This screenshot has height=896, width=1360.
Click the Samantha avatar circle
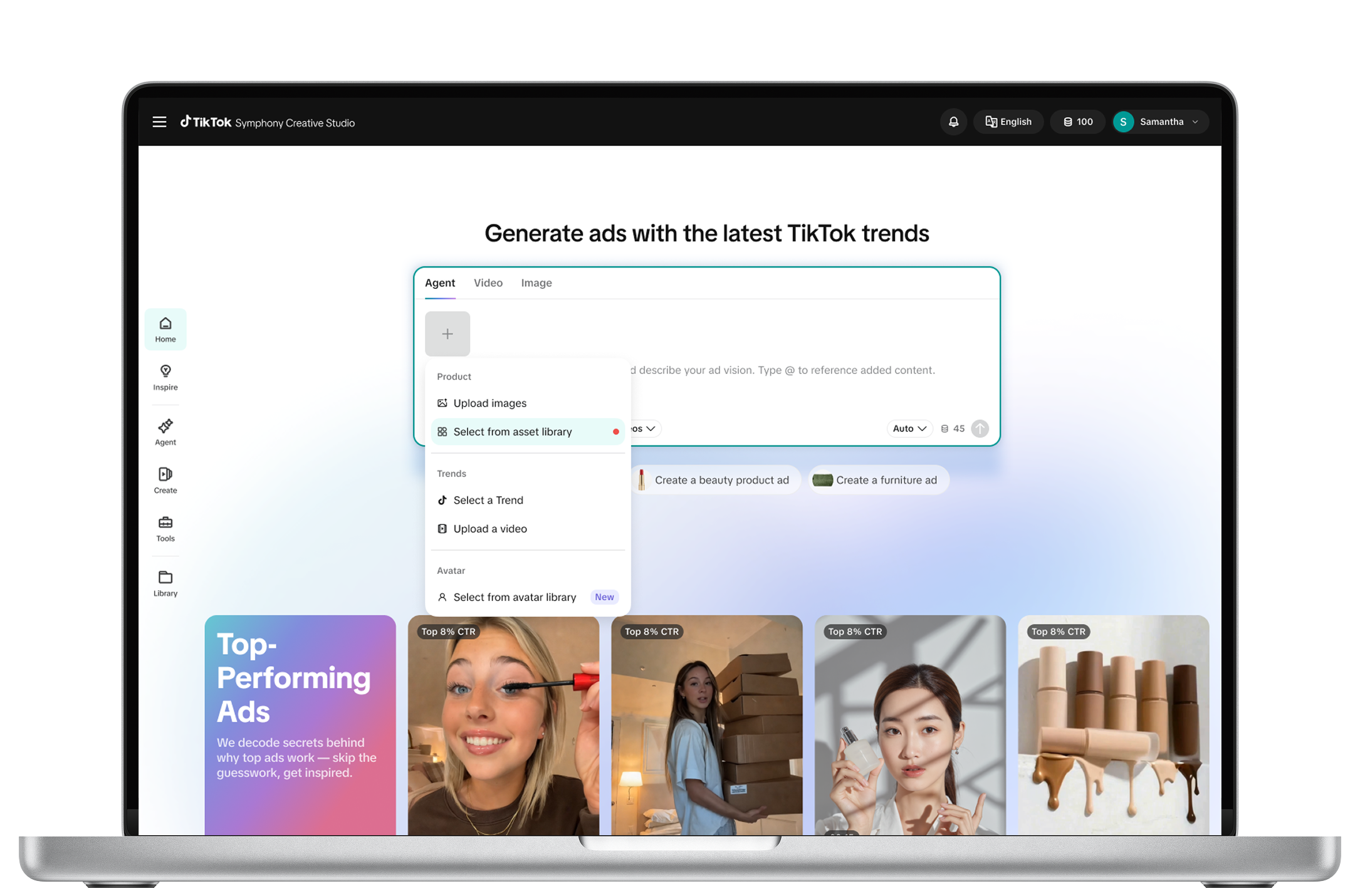1123,122
